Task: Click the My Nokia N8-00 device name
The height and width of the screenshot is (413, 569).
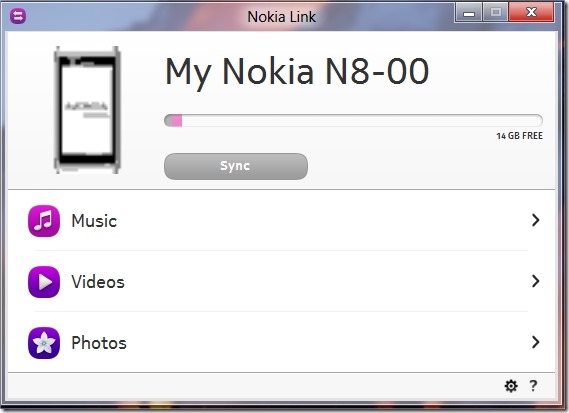Action: (297, 72)
